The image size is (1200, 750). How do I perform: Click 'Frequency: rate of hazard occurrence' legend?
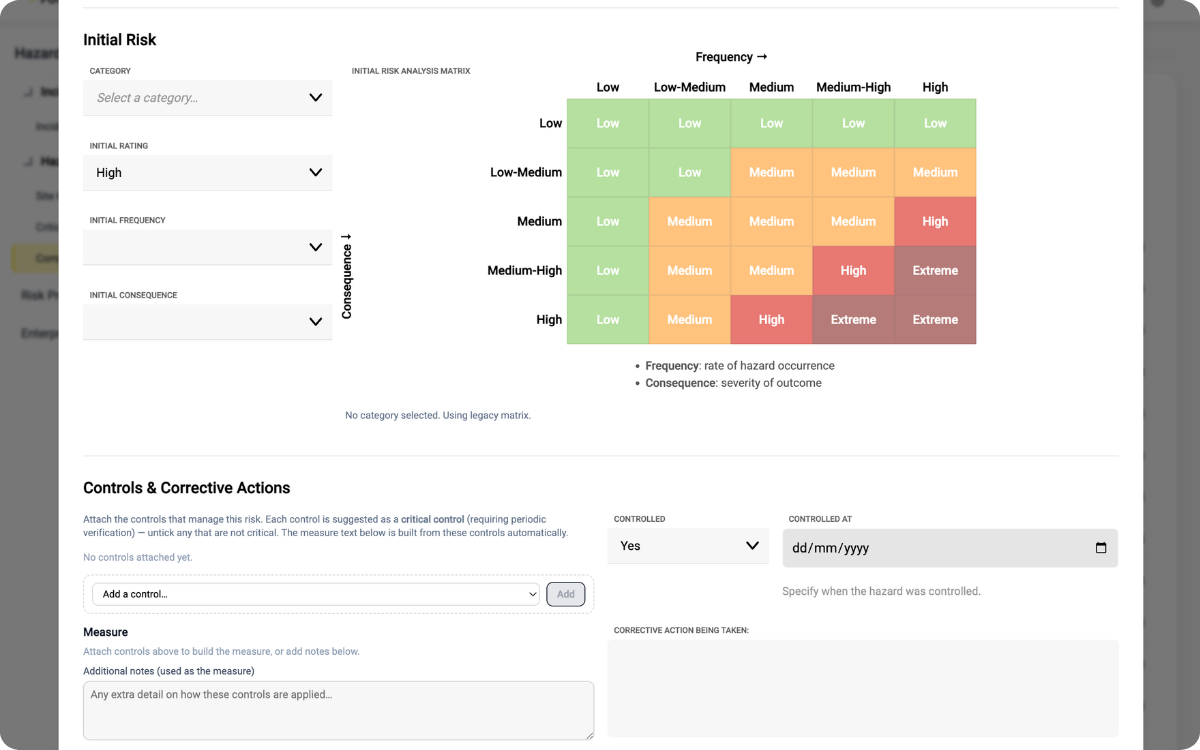pos(740,366)
